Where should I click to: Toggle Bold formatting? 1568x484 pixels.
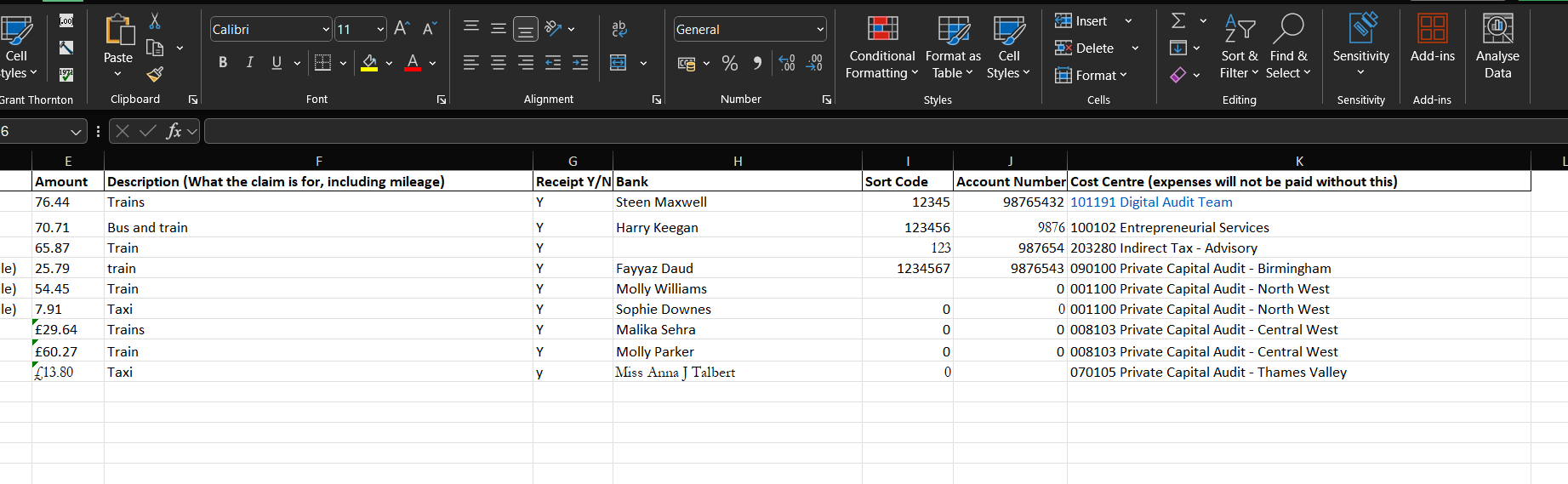(223, 62)
